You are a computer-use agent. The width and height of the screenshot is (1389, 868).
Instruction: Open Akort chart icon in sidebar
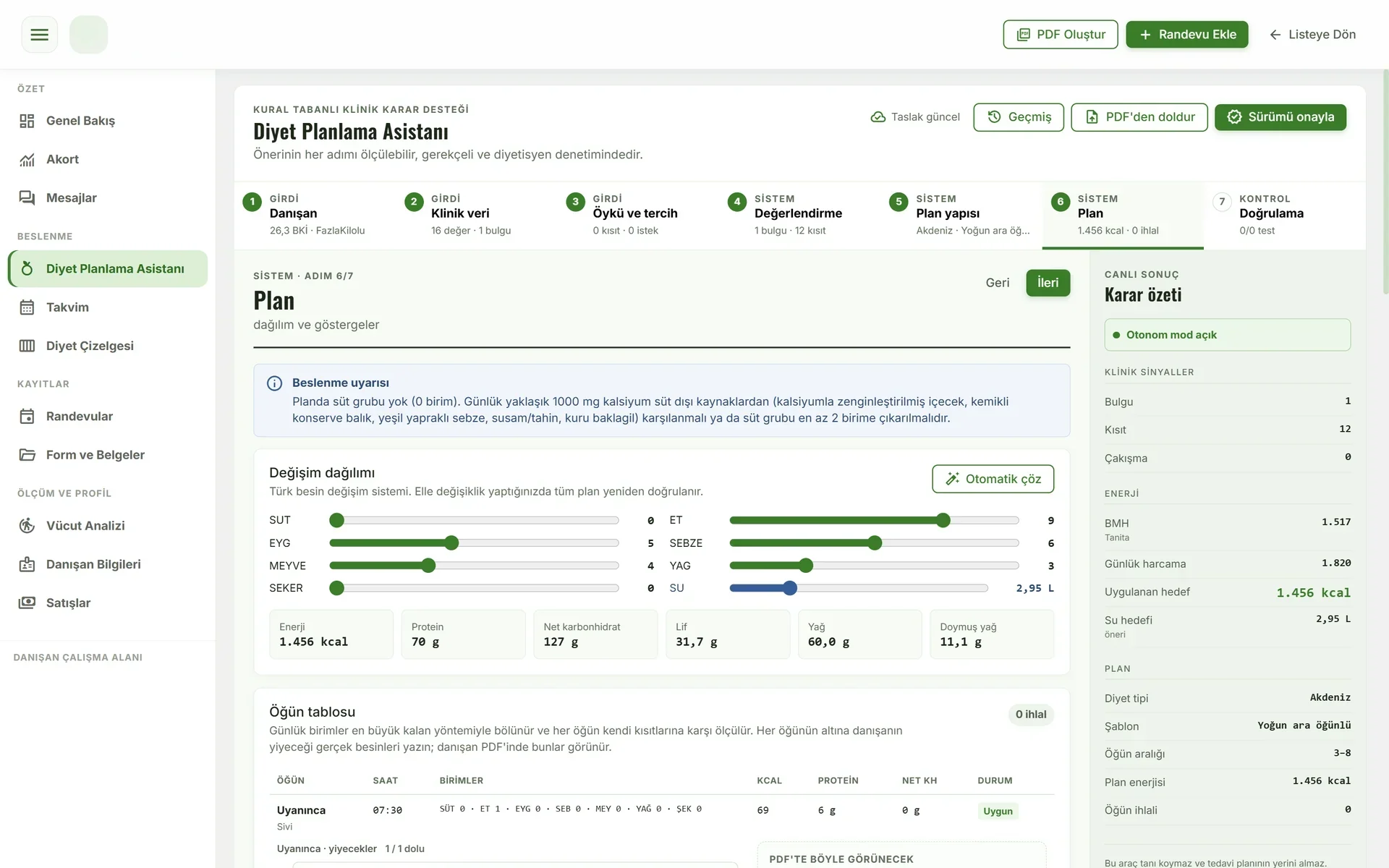pos(27,159)
